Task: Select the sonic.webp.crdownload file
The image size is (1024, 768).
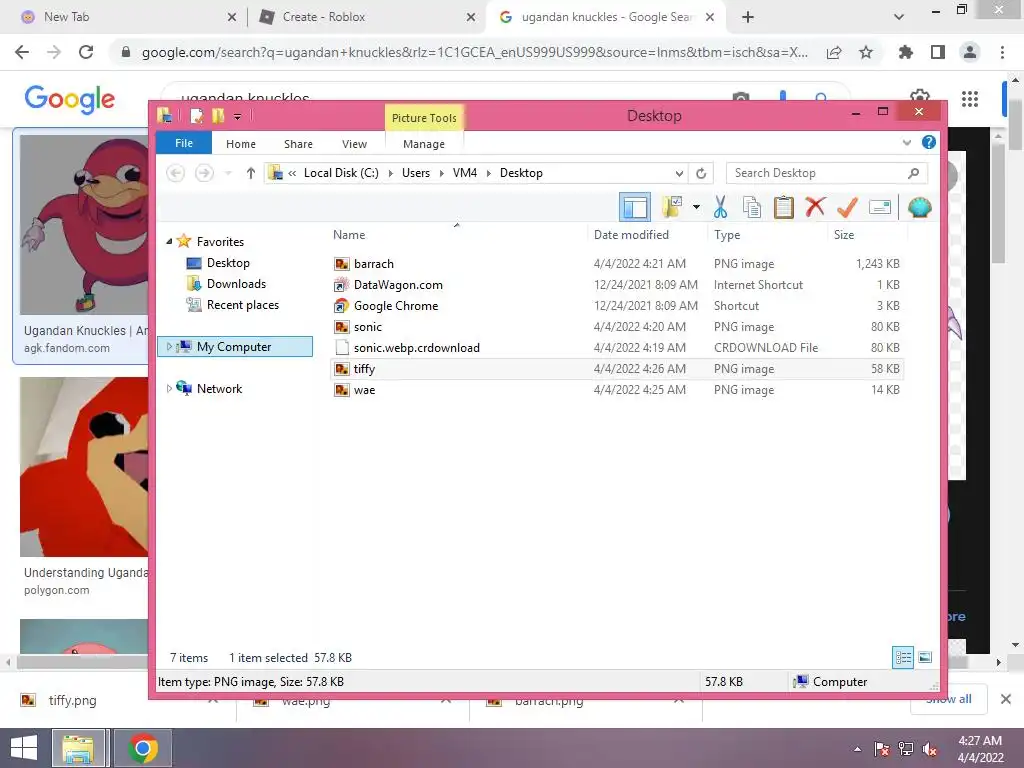Action: pyautogui.click(x=617, y=347)
